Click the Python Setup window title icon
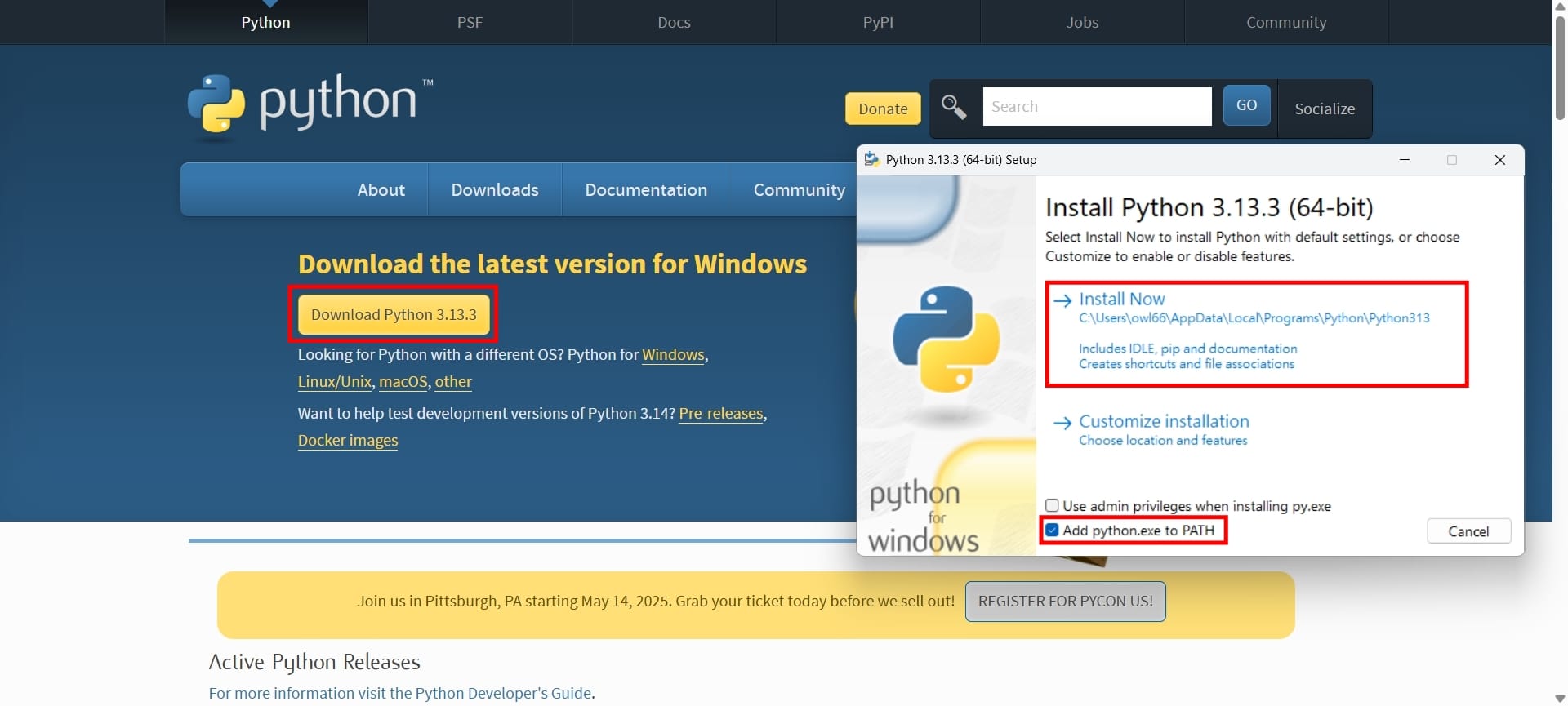 pos(871,159)
